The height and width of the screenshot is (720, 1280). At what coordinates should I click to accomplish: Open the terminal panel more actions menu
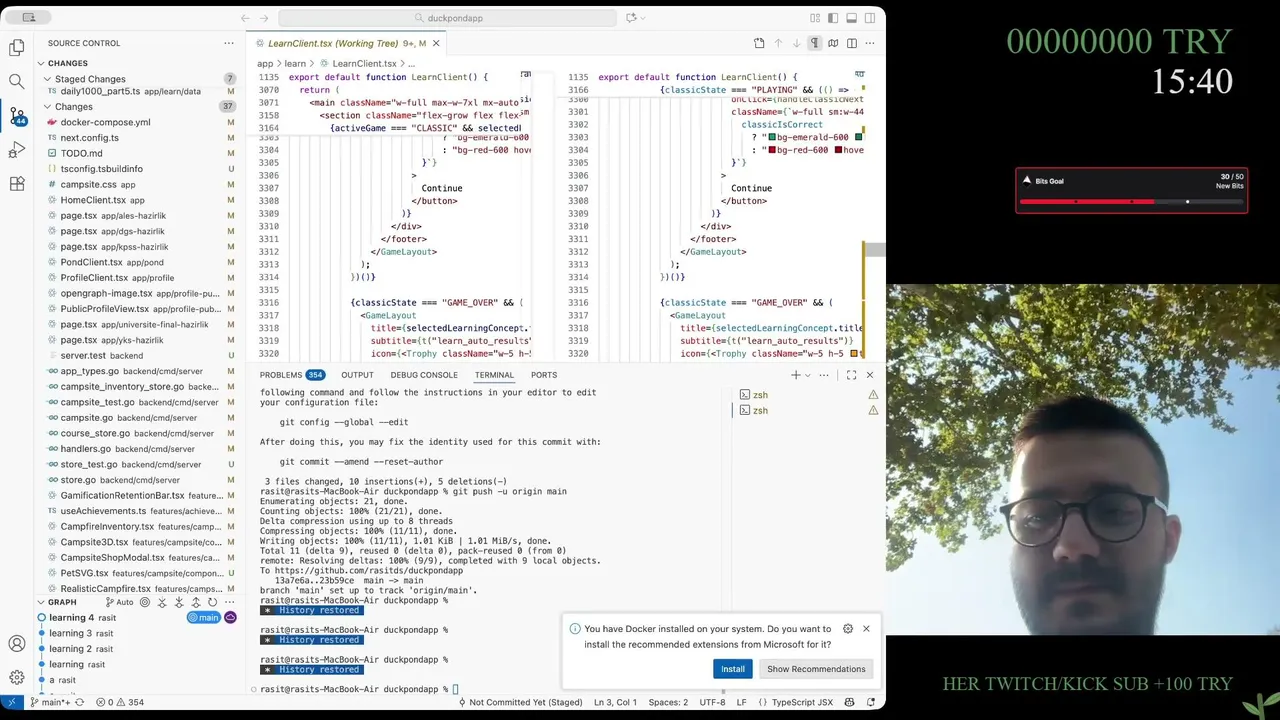point(824,375)
